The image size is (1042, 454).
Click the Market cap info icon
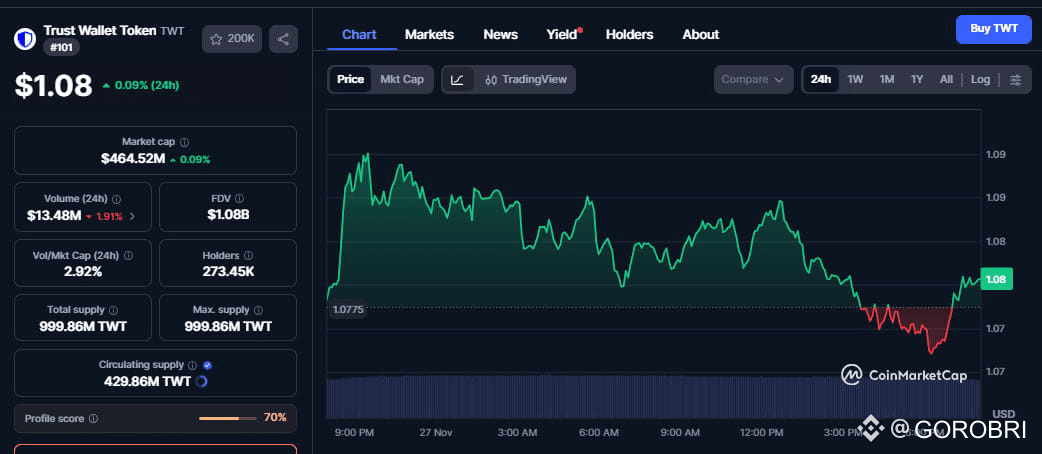184,143
